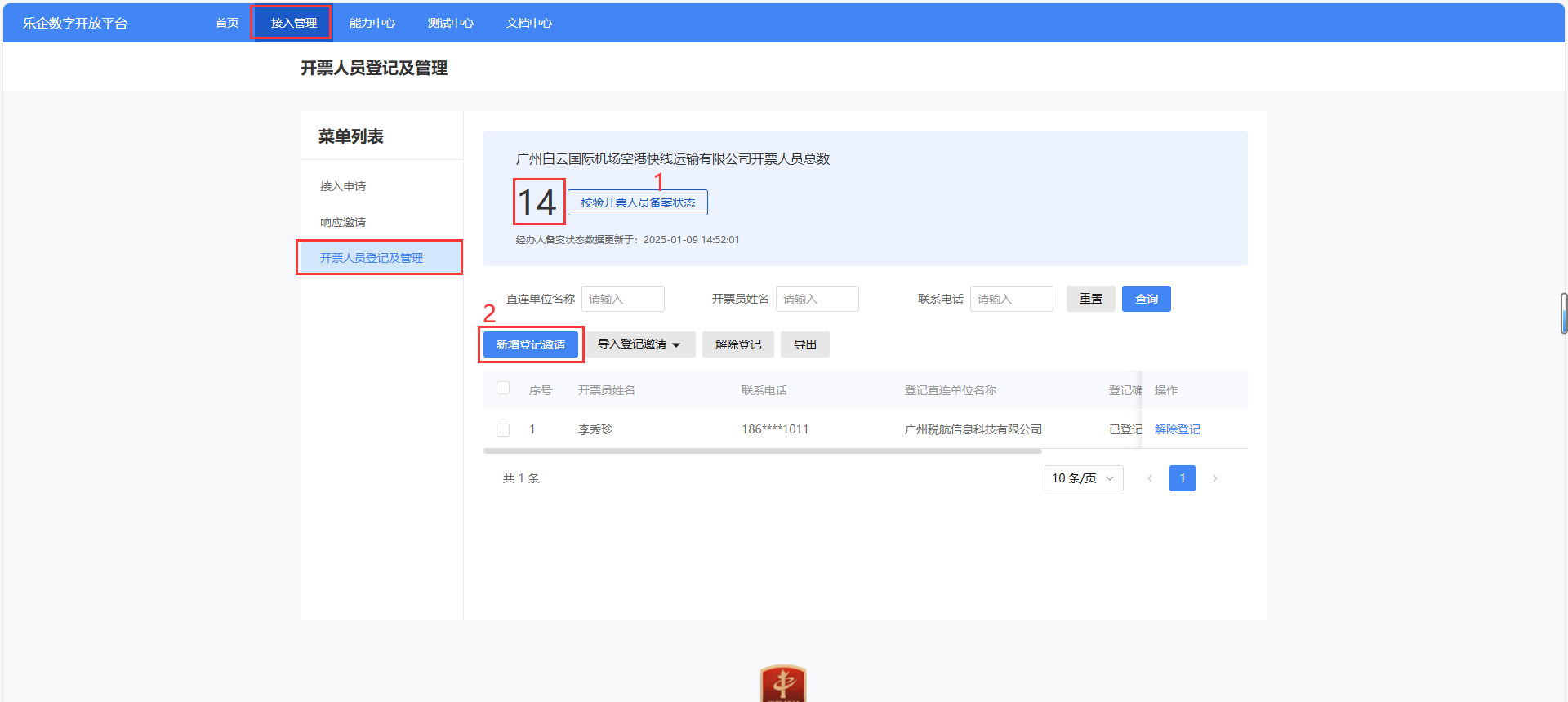Open 响应邀请 in the sidebar menu
The width and height of the screenshot is (1568, 702).
(x=343, y=222)
